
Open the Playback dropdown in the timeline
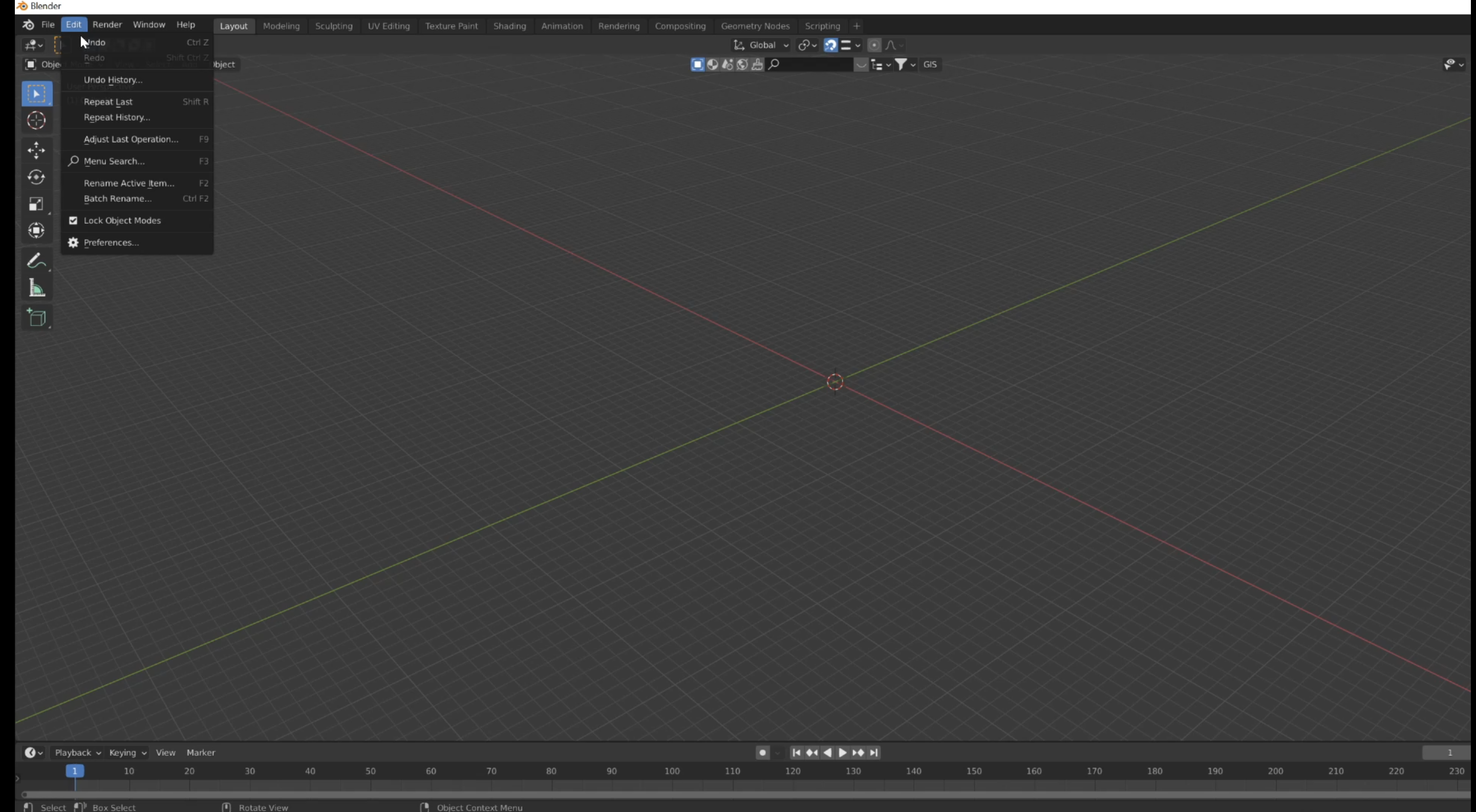(77, 753)
